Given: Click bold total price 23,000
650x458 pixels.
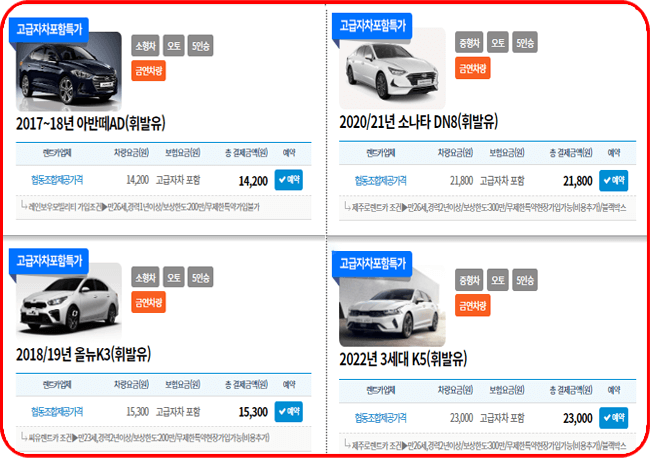Looking at the screenshot, I should click(x=577, y=418).
